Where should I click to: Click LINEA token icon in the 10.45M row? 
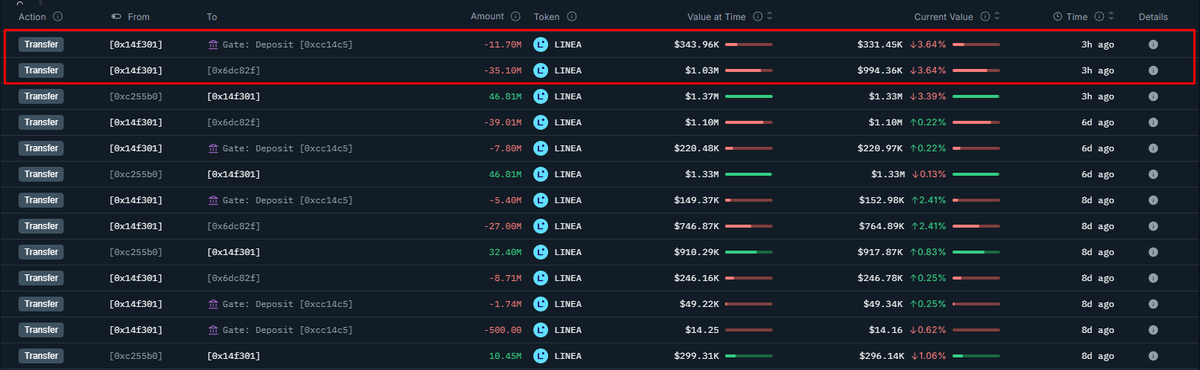pos(541,356)
